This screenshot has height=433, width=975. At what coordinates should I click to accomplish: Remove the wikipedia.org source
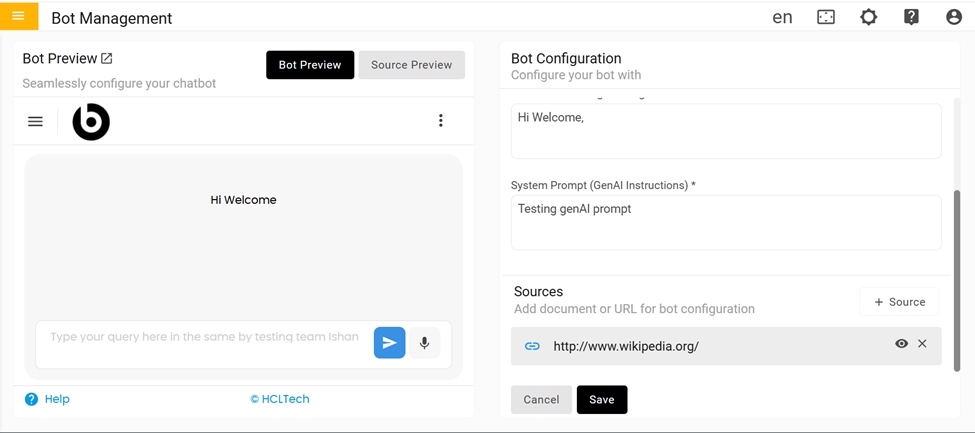tap(923, 344)
